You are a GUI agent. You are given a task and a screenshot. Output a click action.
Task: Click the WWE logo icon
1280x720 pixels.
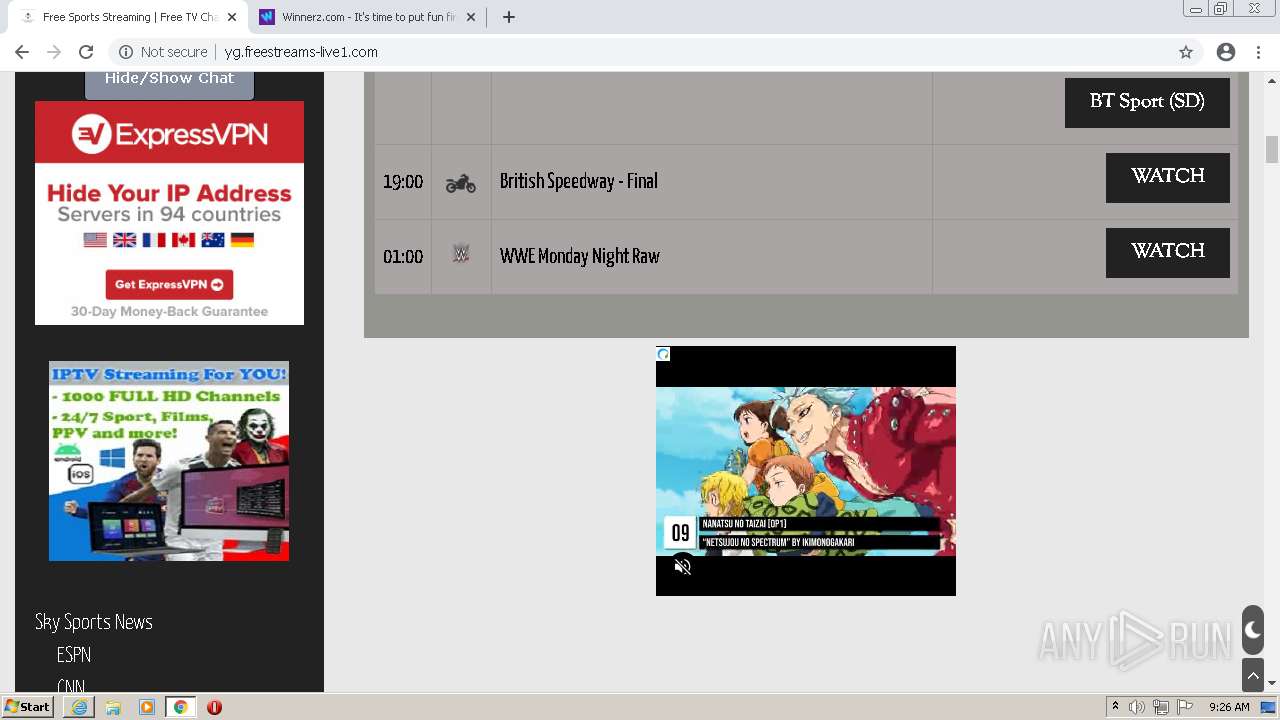tap(460, 254)
